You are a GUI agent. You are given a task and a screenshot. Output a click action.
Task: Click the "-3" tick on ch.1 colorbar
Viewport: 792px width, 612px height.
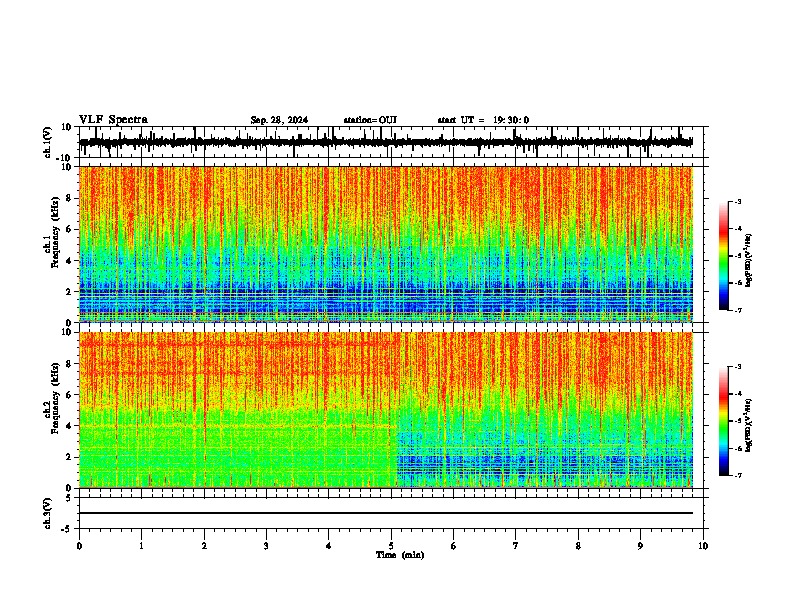pos(738,202)
